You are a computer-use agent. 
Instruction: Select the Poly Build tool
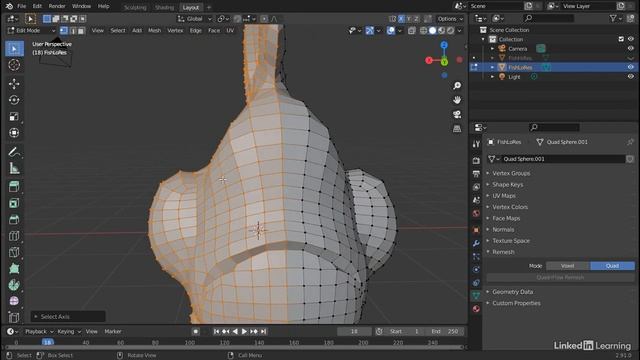(14, 269)
